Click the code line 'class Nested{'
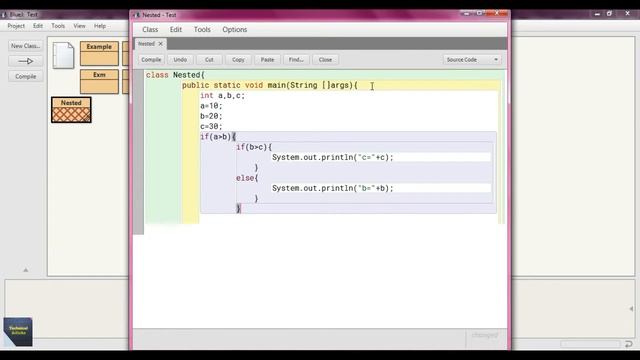 pos(175,75)
